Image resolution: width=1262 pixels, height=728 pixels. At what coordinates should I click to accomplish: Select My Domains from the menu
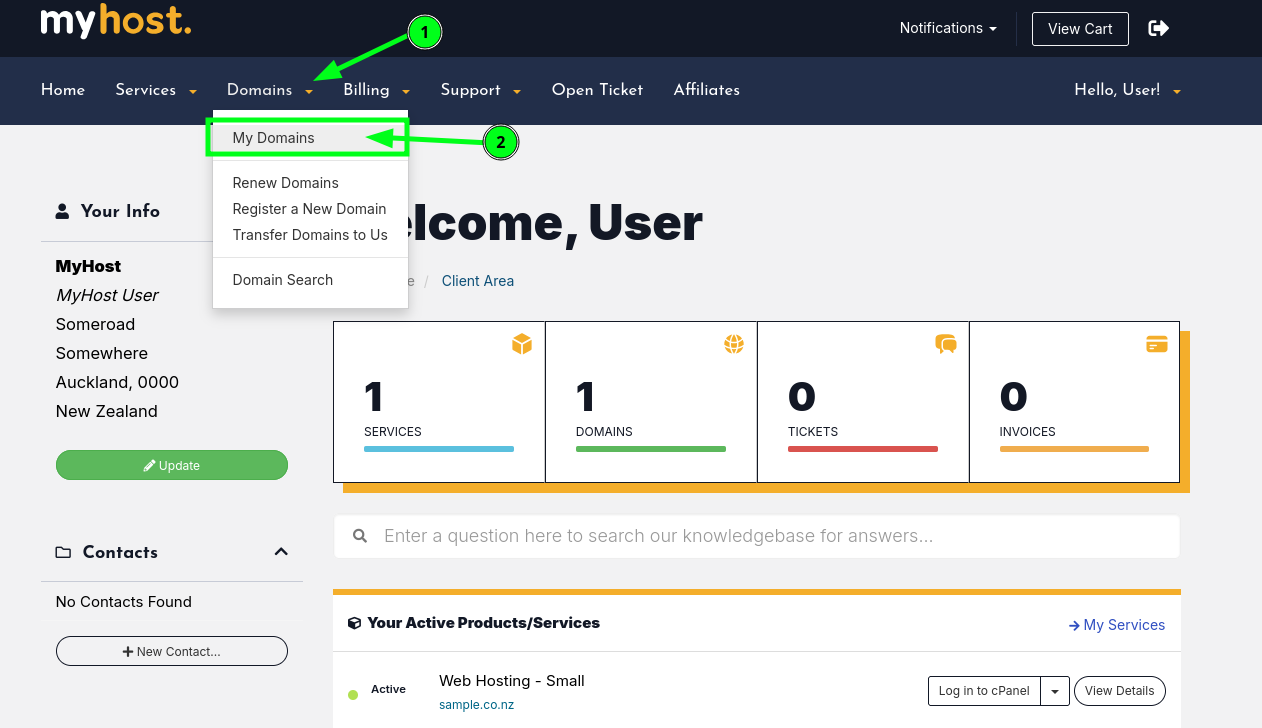(x=273, y=138)
